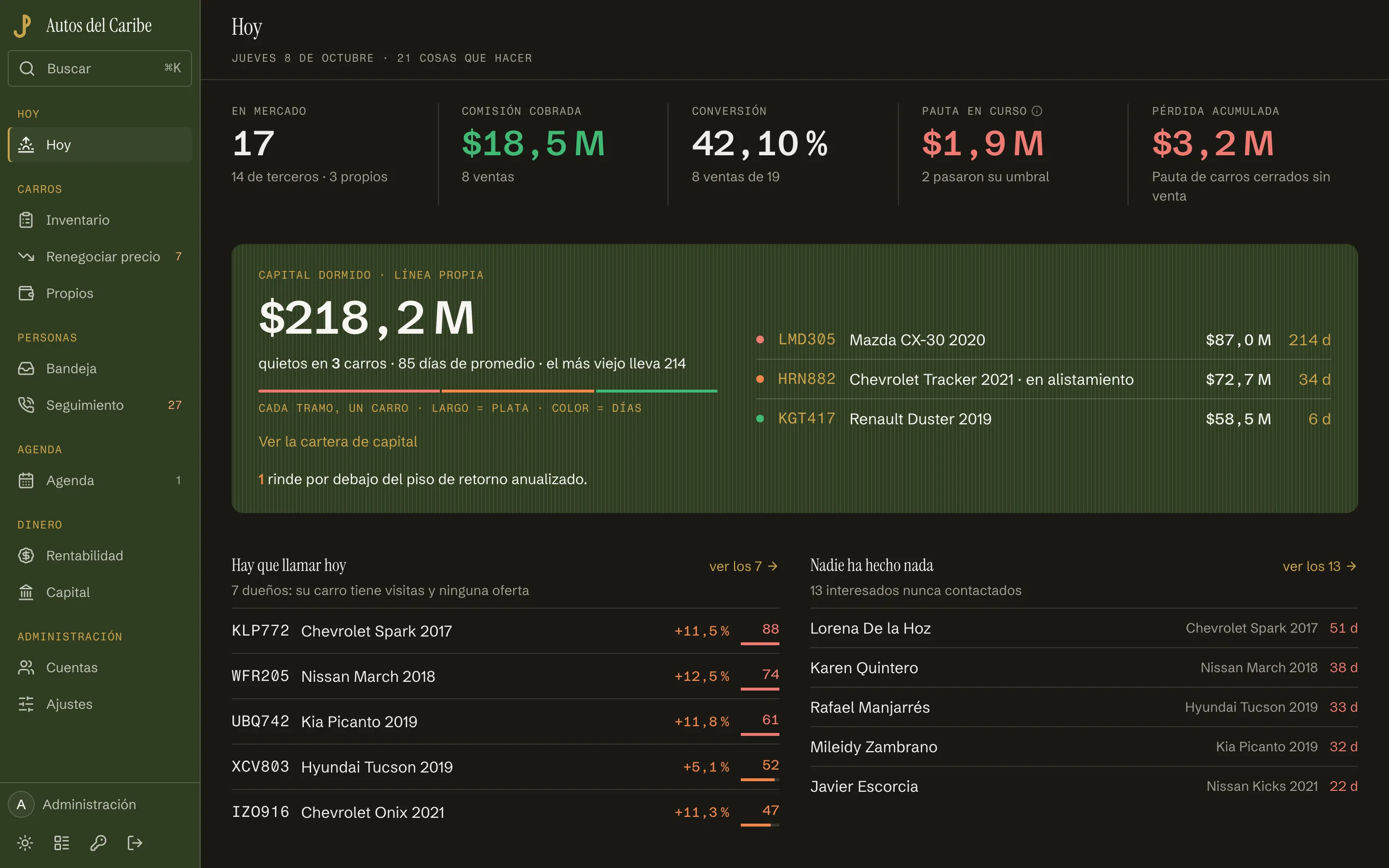Click the red segment of the capital bar
This screenshot has height=868, width=1389.
tap(349, 391)
